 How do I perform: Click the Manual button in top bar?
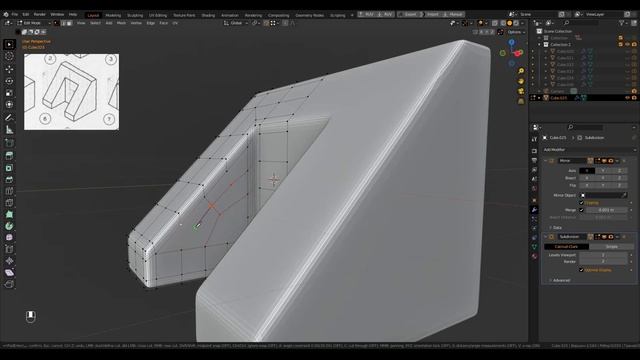tap(453, 14)
